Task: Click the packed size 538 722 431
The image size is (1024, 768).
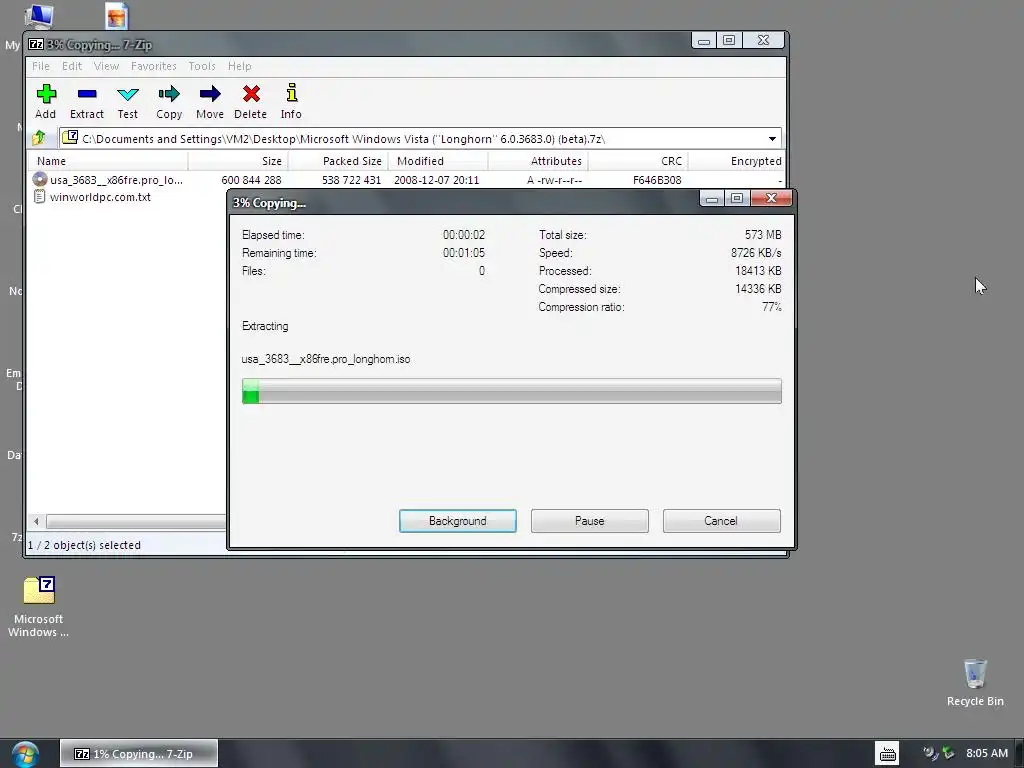Action: 351,180
